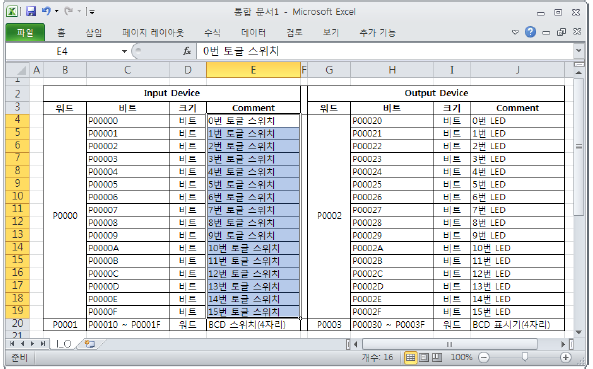Click cell containing P0002F
Screen dimensions: 593x369
pos(392,312)
